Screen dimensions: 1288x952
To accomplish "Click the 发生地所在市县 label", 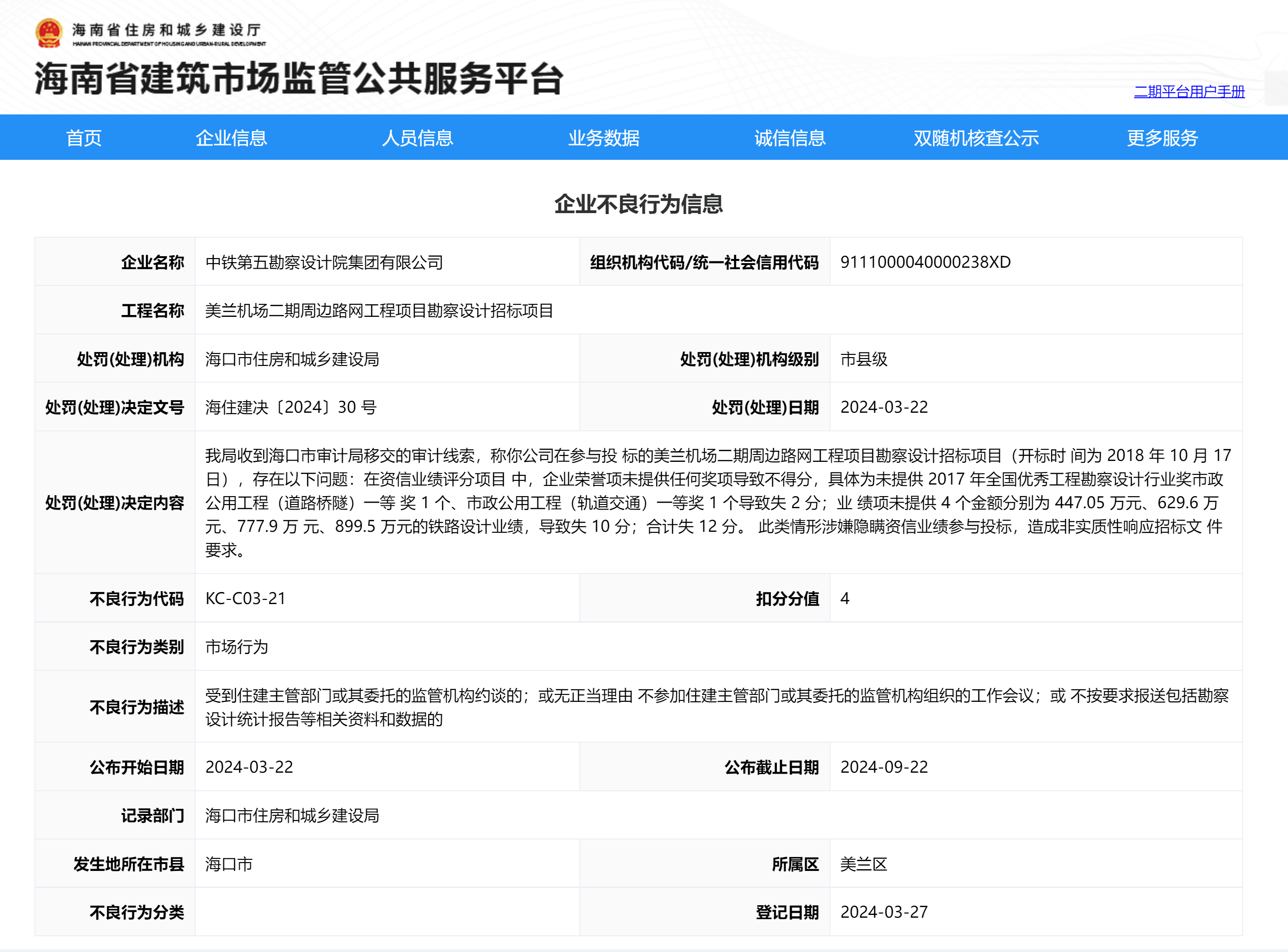I will (128, 864).
